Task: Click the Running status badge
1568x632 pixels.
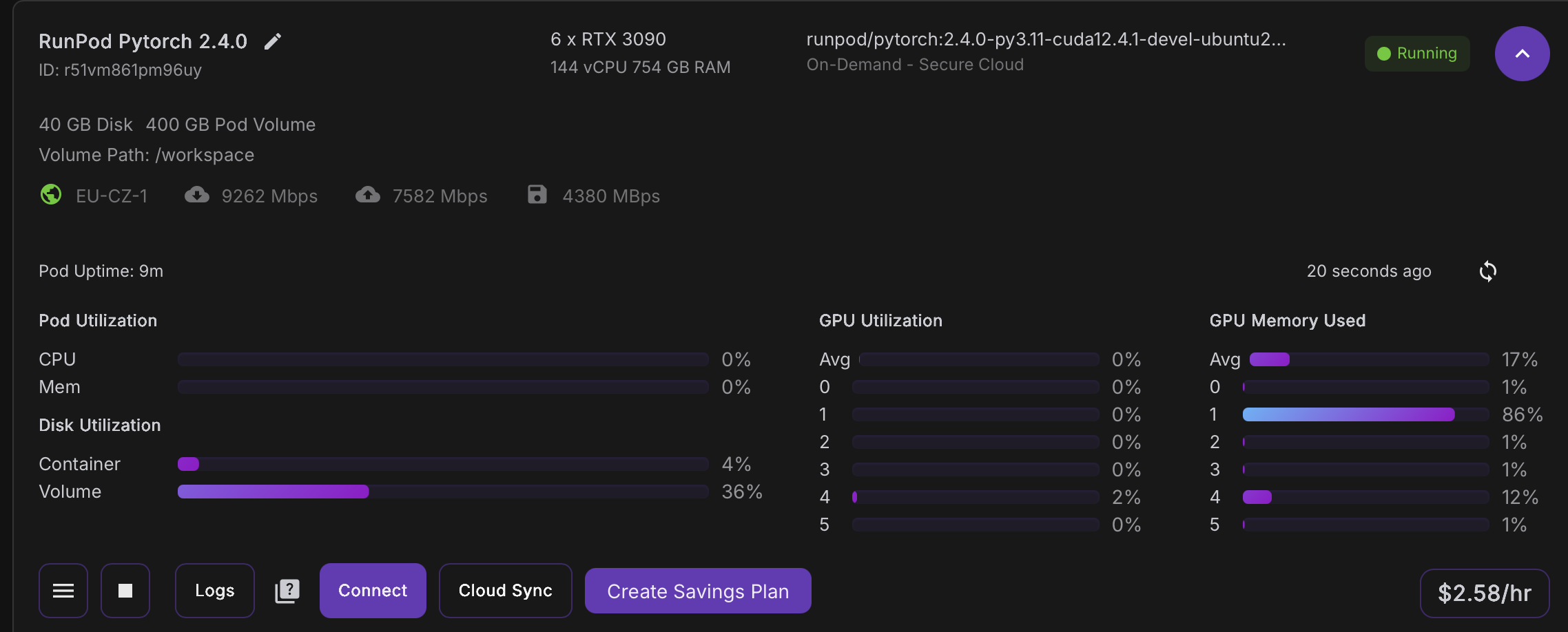Action: (x=1417, y=54)
